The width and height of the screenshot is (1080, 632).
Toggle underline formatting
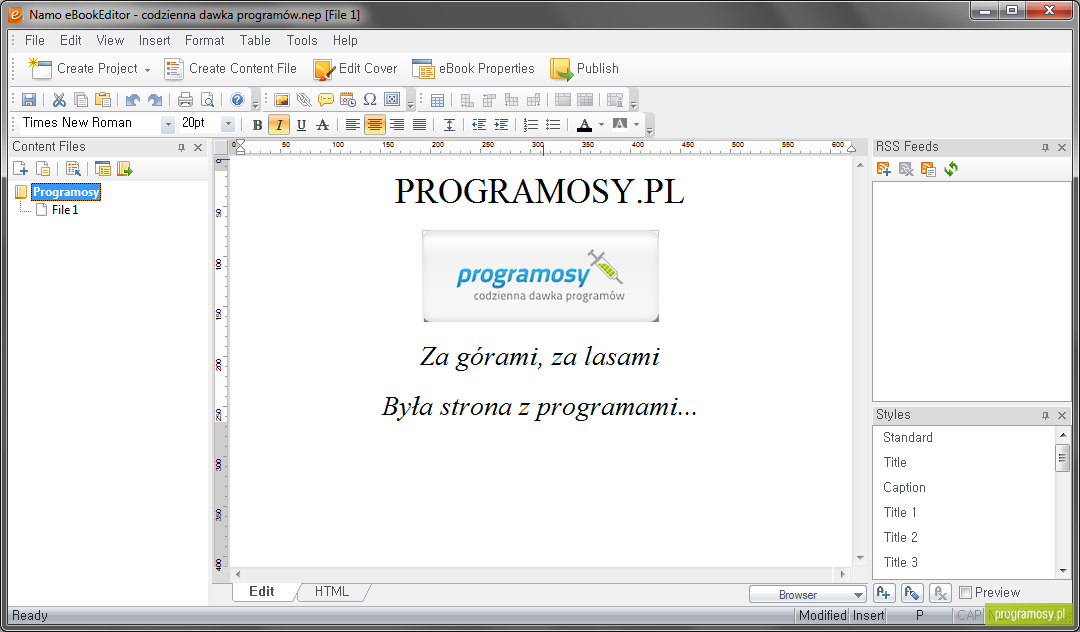click(x=301, y=125)
